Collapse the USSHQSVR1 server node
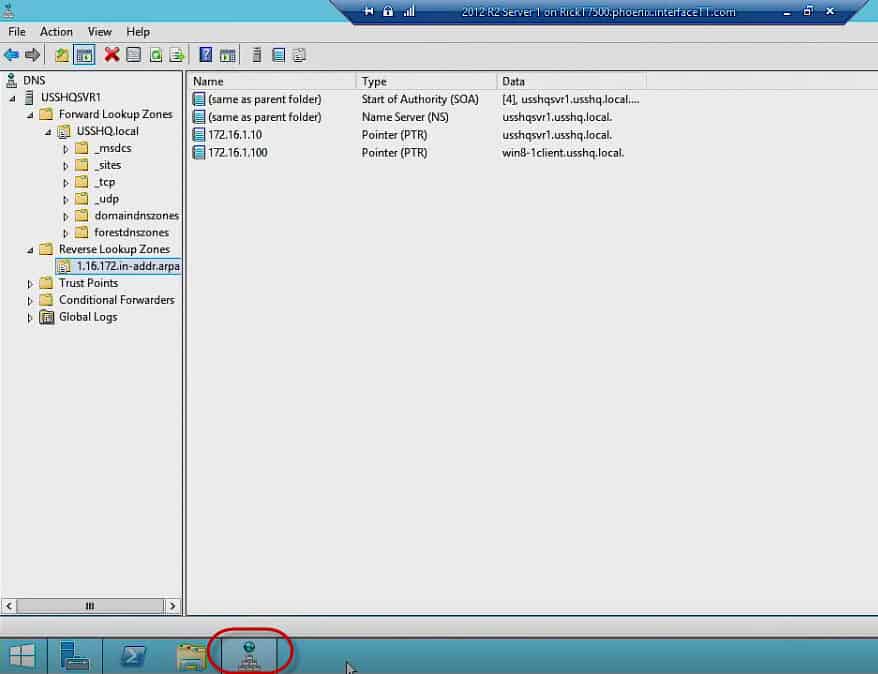 click(12, 99)
